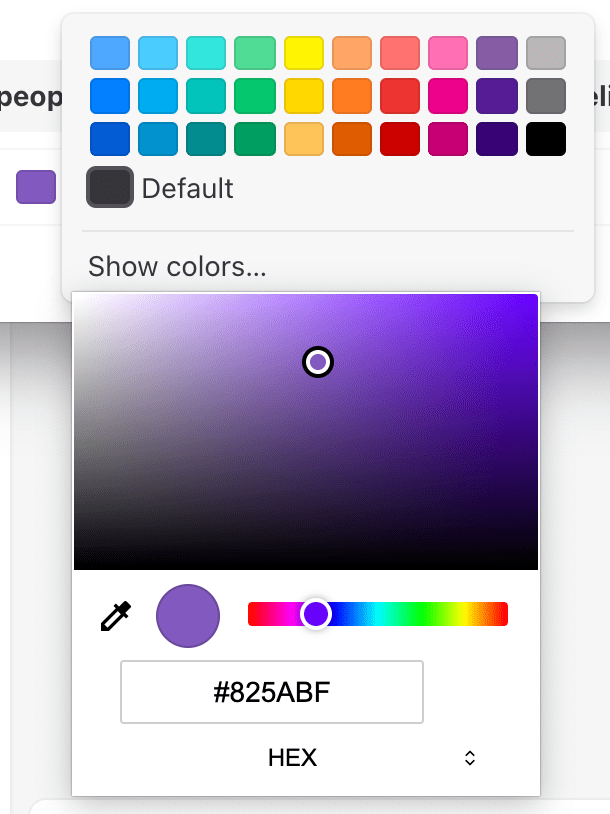Select the hot pink swatch in top row

pyautogui.click(x=448, y=52)
